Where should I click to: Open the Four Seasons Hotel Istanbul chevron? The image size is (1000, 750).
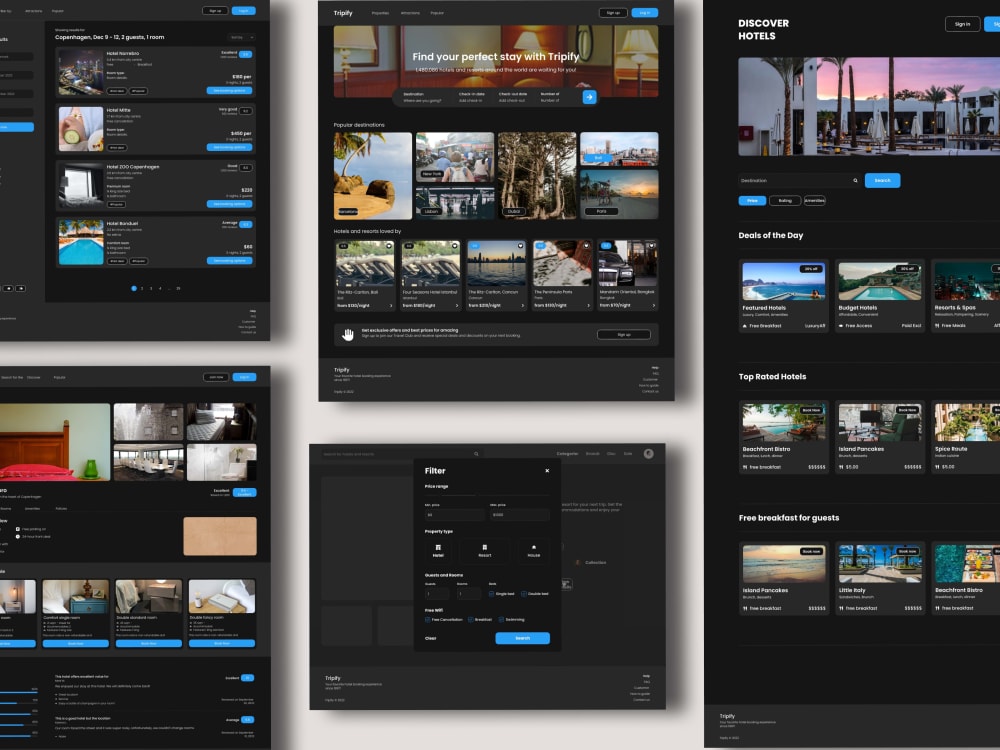[x=457, y=305]
